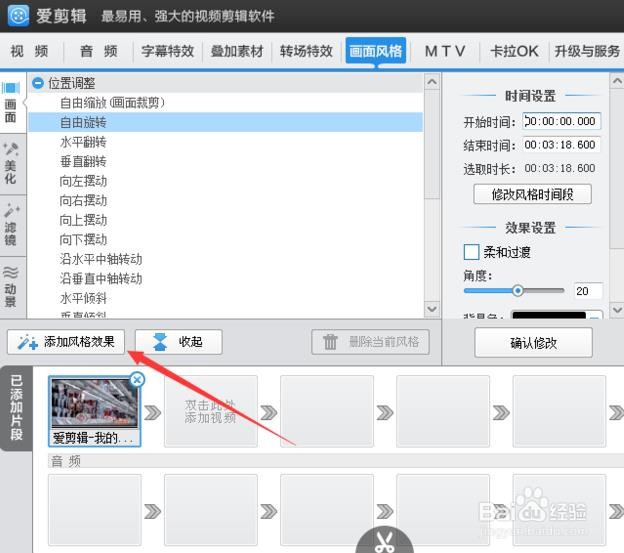Click the 爱剪辑 app logo icon
The image size is (624, 553).
pos(18,16)
